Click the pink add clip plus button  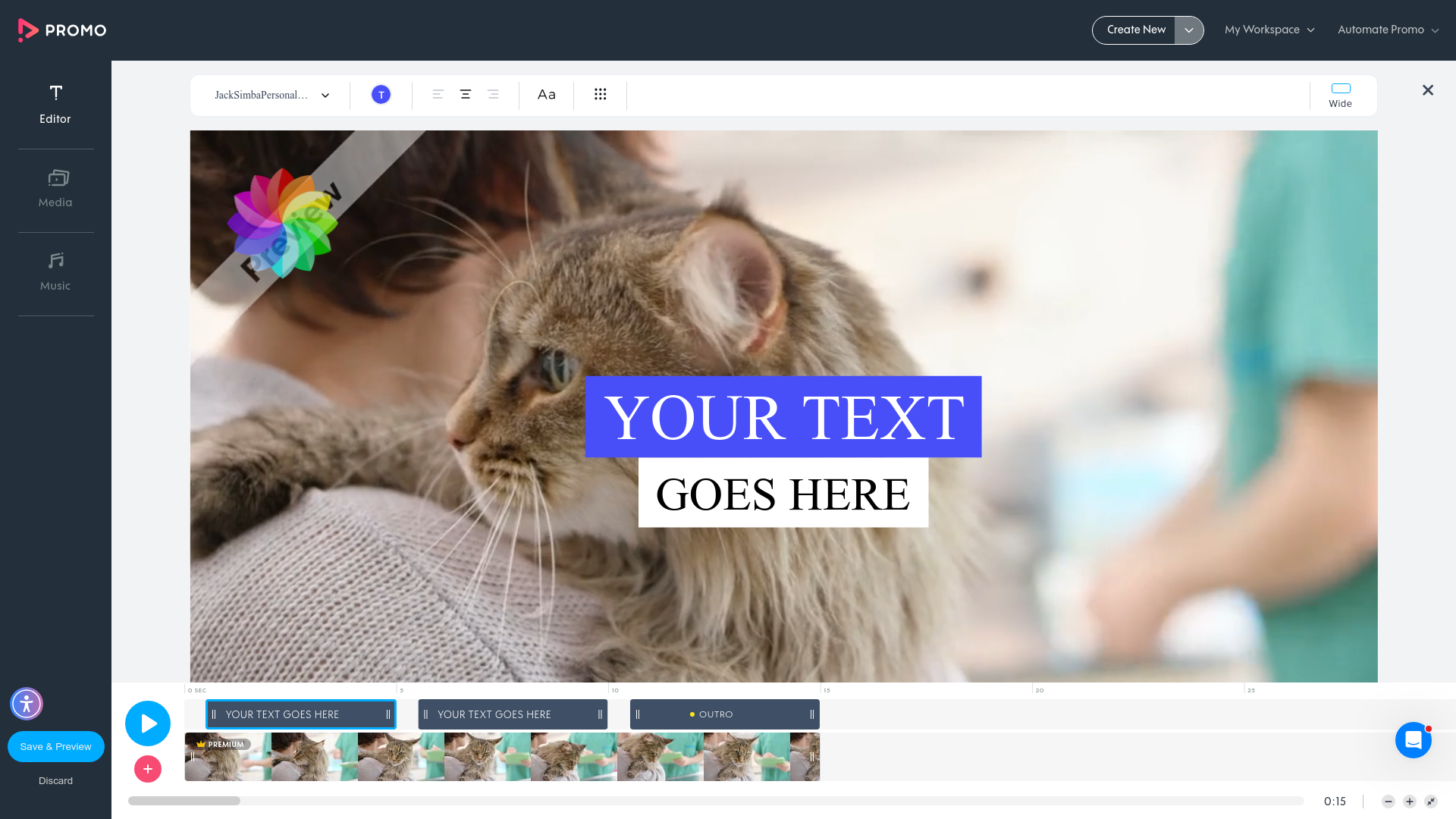pyautogui.click(x=148, y=769)
